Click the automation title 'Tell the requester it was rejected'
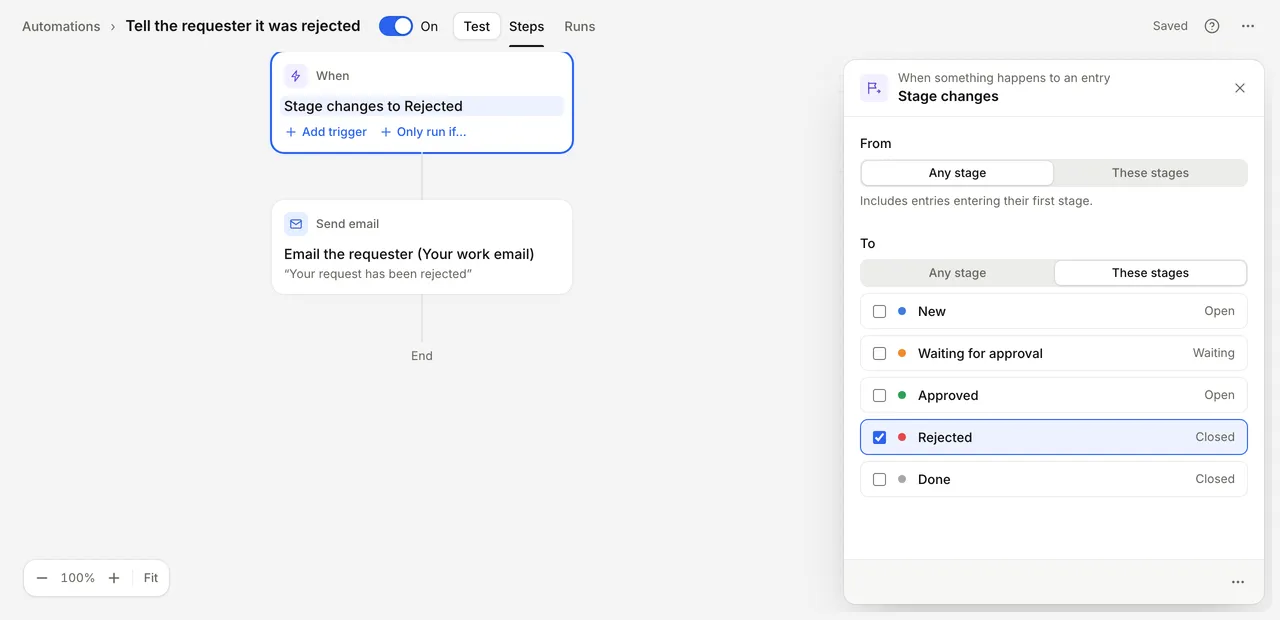Viewport: 1280px width, 620px height. click(243, 26)
